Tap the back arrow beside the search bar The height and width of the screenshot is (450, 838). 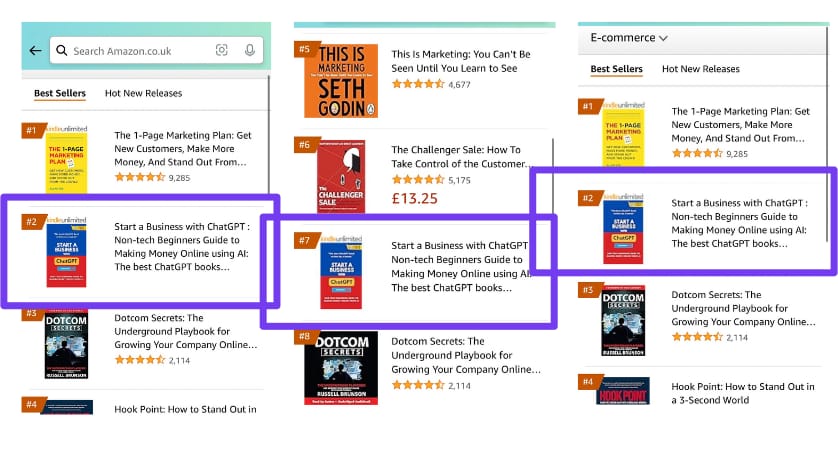point(36,51)
